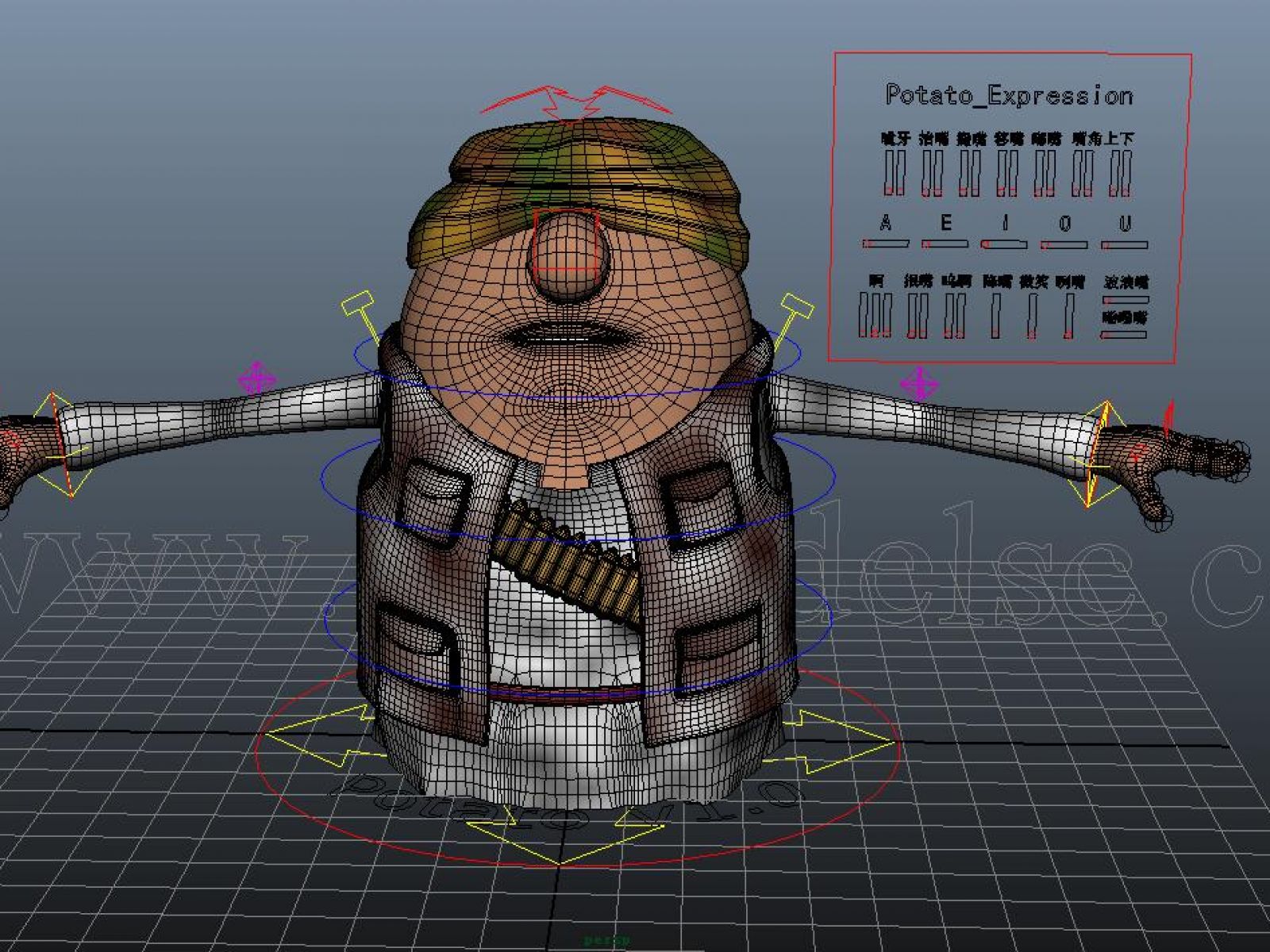
Task: Click the 波浪嘴 horizontal slider
Action: [1126, 300]
